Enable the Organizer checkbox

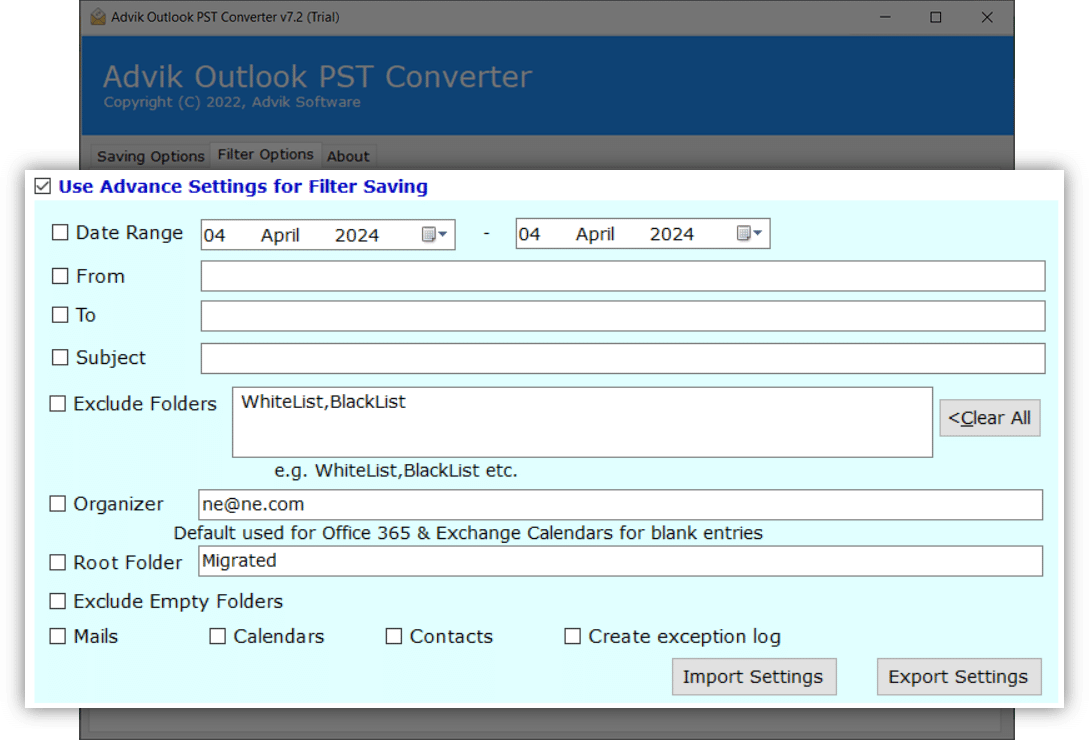(x=58, y=504)
